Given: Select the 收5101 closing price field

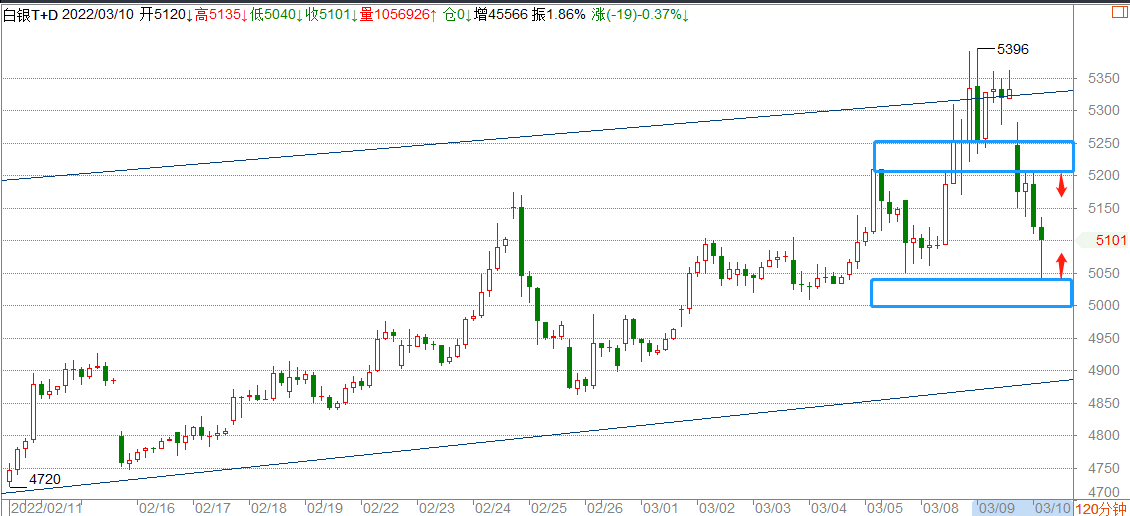Looking at the screenshot, I should point(330,13).
